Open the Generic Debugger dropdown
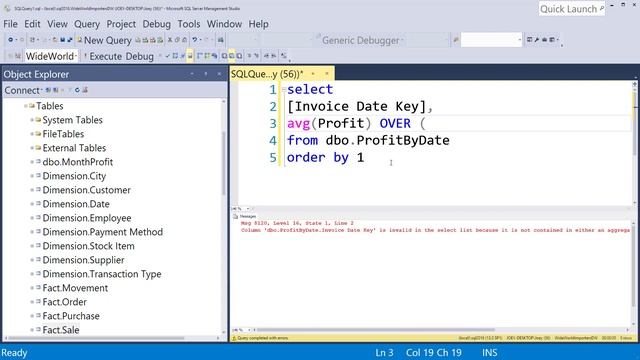This screenshot has width=640, height=360. [362, 40]
